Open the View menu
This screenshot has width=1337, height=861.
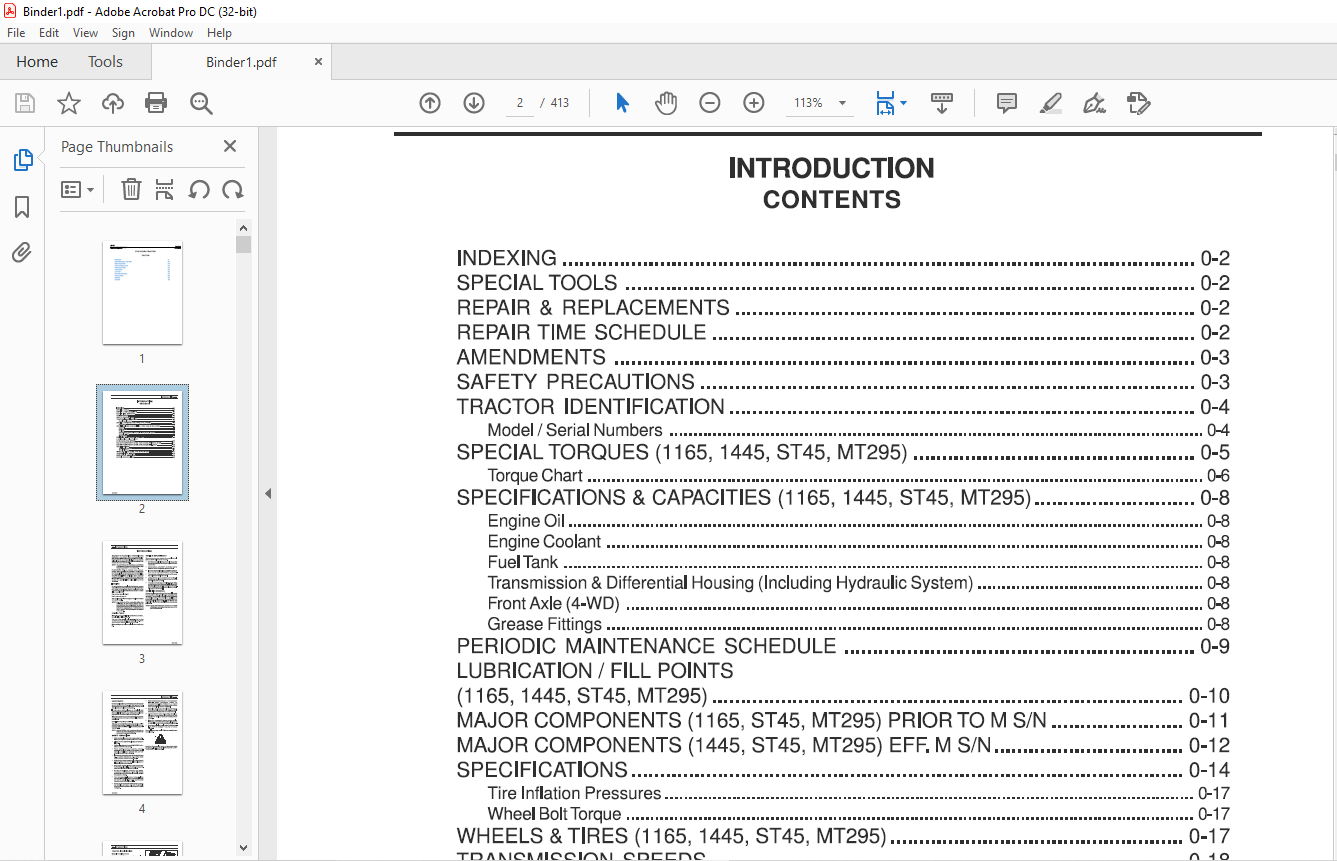click(x=85, y=33)
